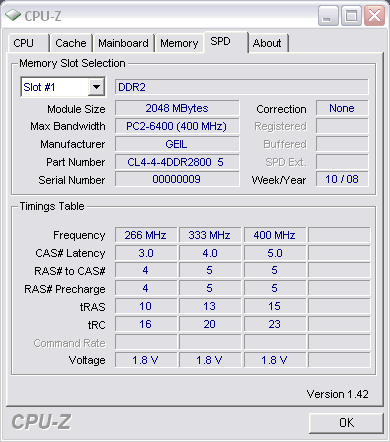The height and width of the screenshot is (442, 390).
Task: Click the empty SPD Ext. field
Action: (x=342, y=162)
